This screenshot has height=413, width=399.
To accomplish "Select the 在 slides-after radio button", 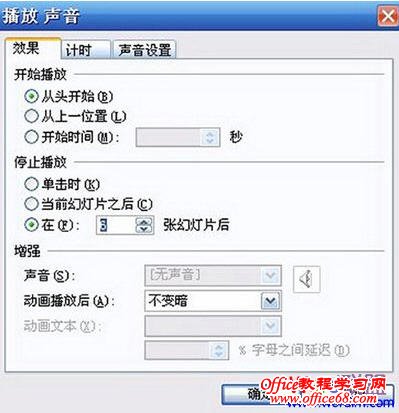I will click(31, 225).
